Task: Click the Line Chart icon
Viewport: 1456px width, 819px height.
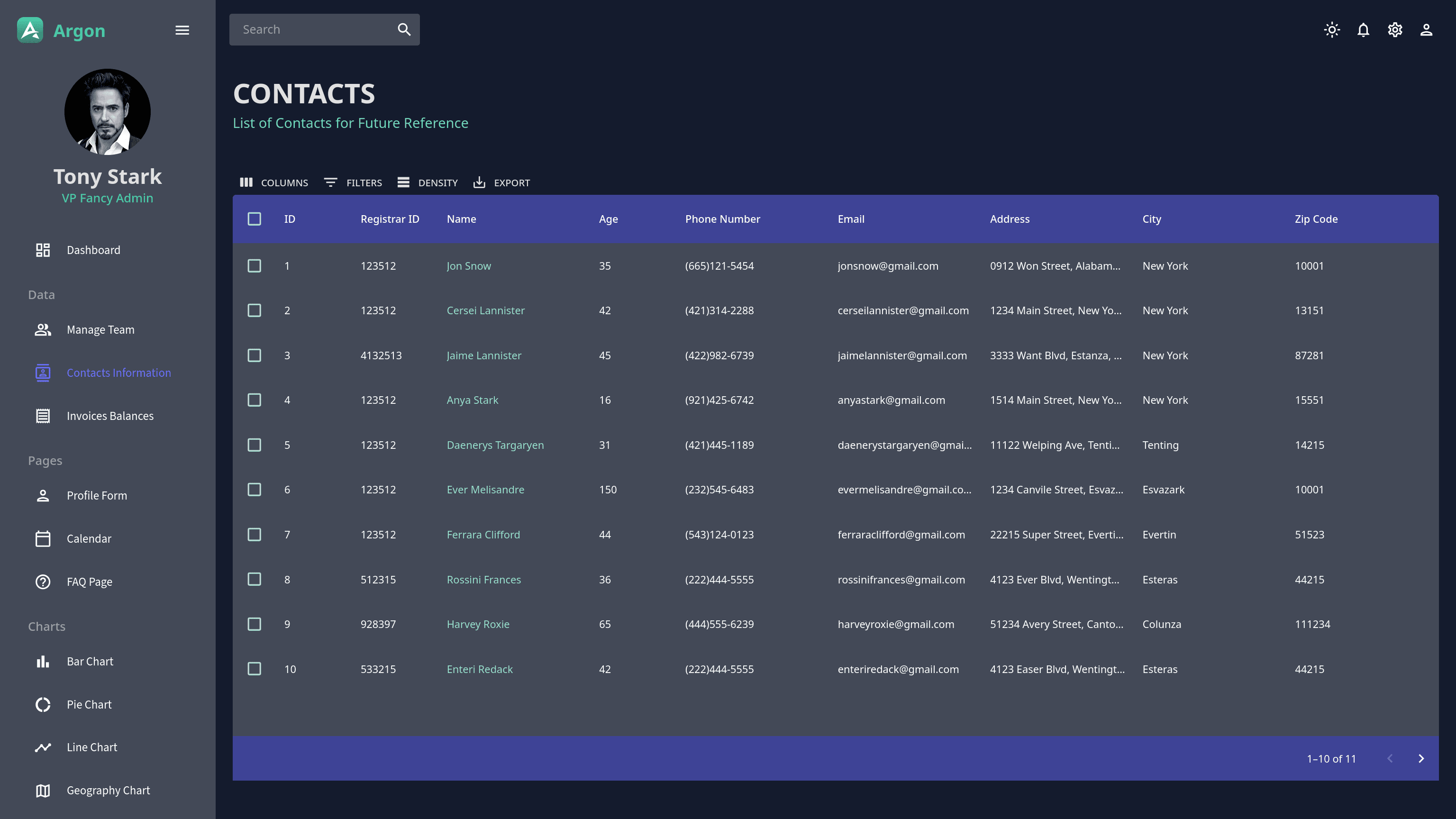Action: pyautogui.click(x=43, y=747)
